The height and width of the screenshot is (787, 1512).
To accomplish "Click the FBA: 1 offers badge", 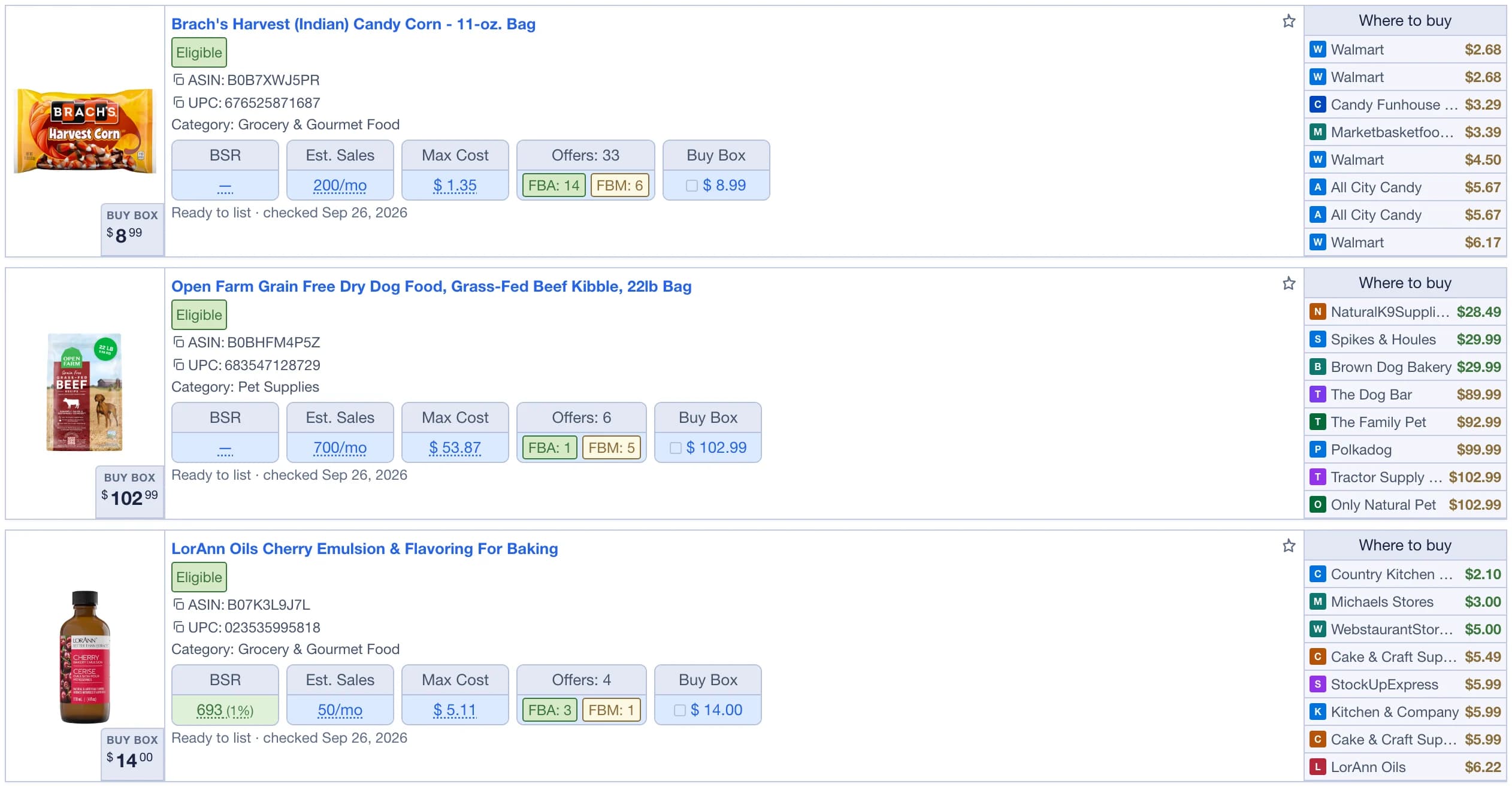I will pos(549,448).
